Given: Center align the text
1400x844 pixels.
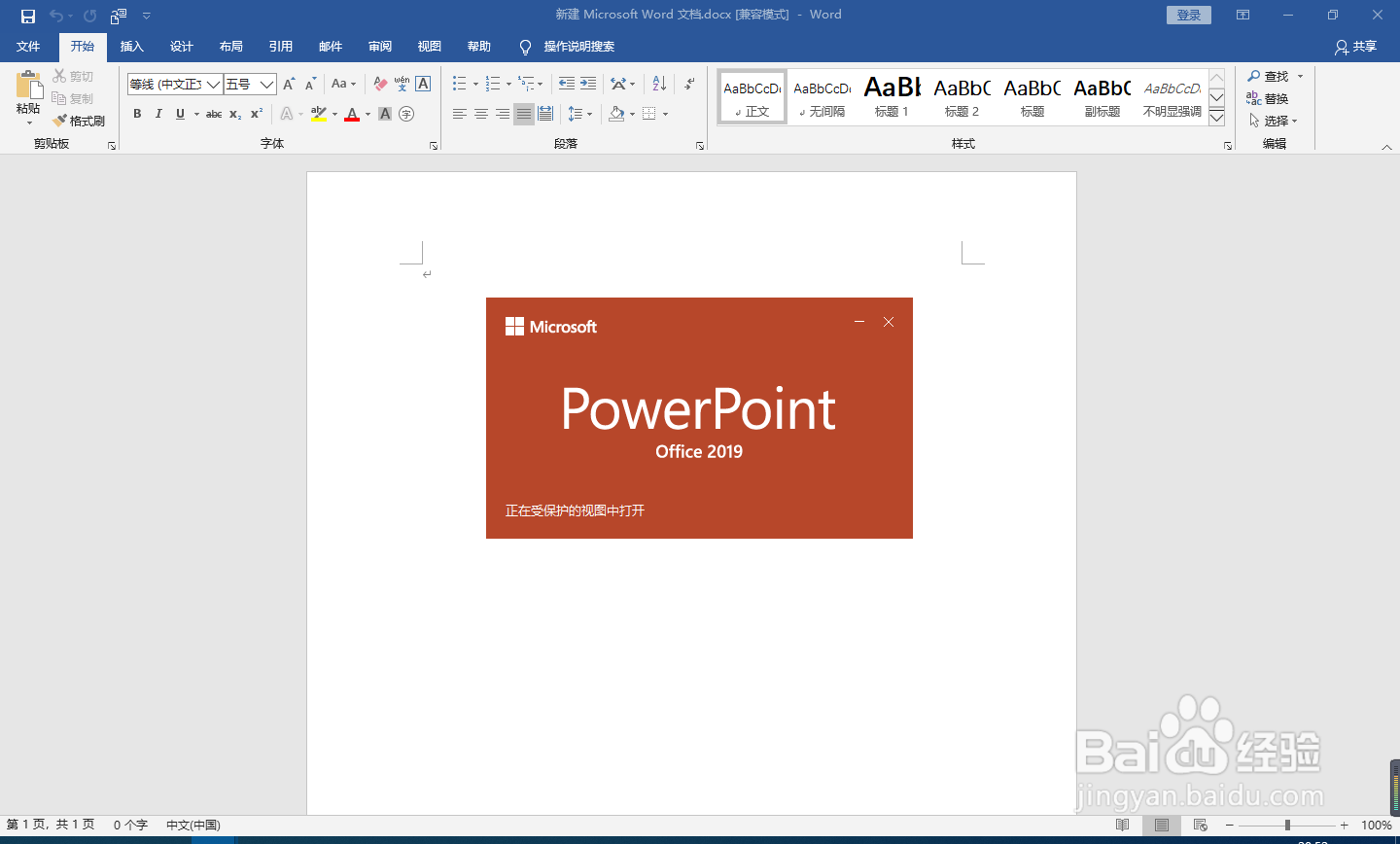Looking at the screenshot, I should click(481, 114).
